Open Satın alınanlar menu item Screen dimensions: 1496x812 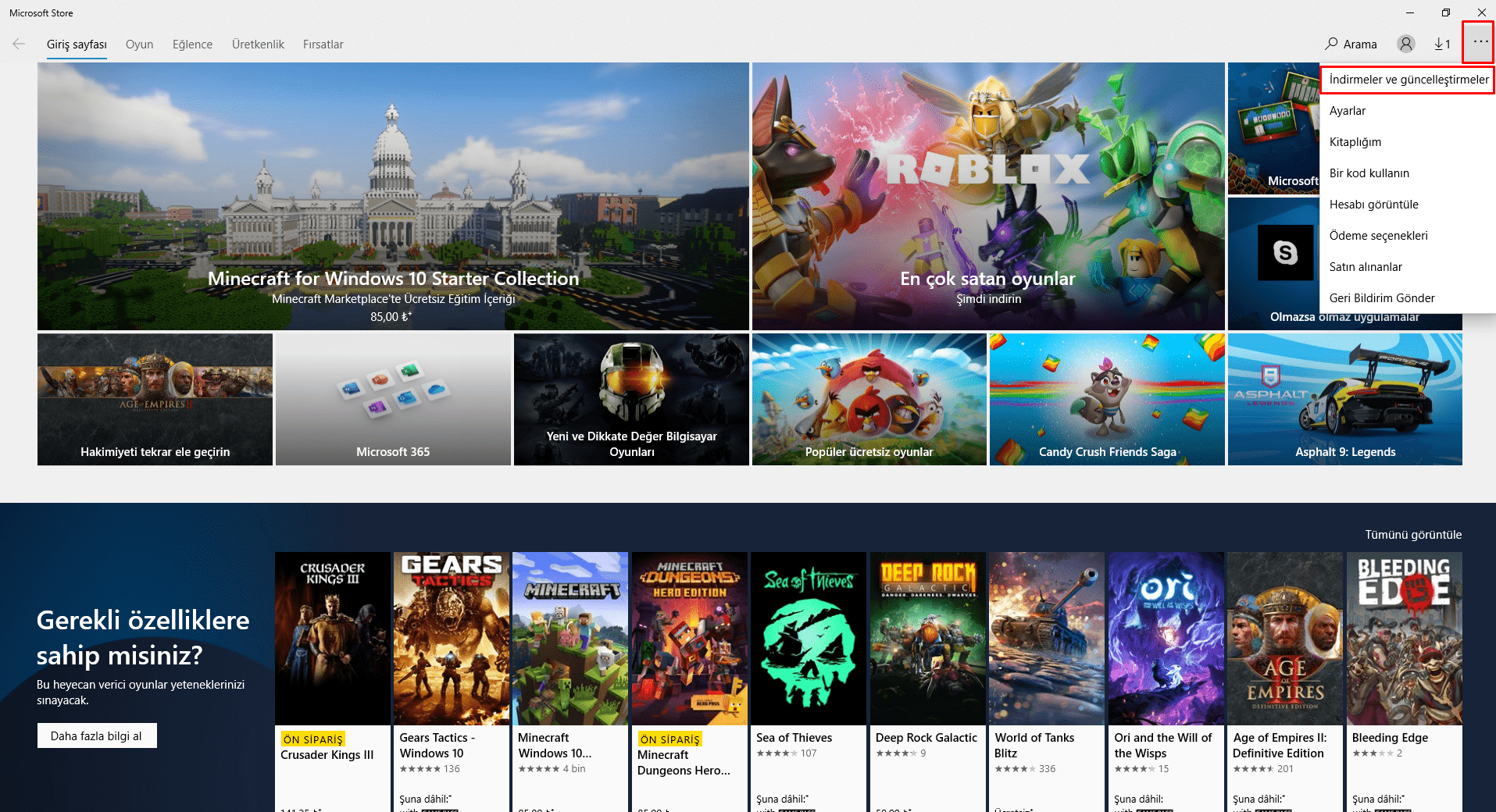click(x=1408, y=267)
